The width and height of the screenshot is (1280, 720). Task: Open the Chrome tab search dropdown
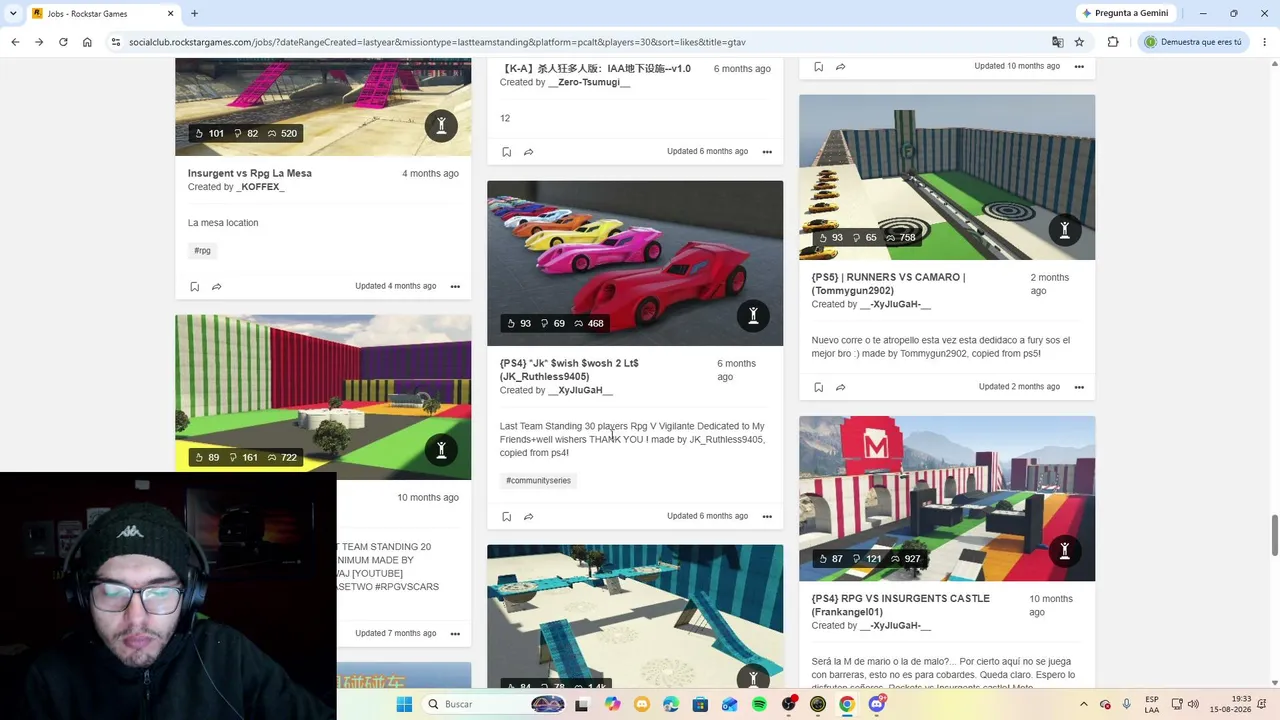15,13
